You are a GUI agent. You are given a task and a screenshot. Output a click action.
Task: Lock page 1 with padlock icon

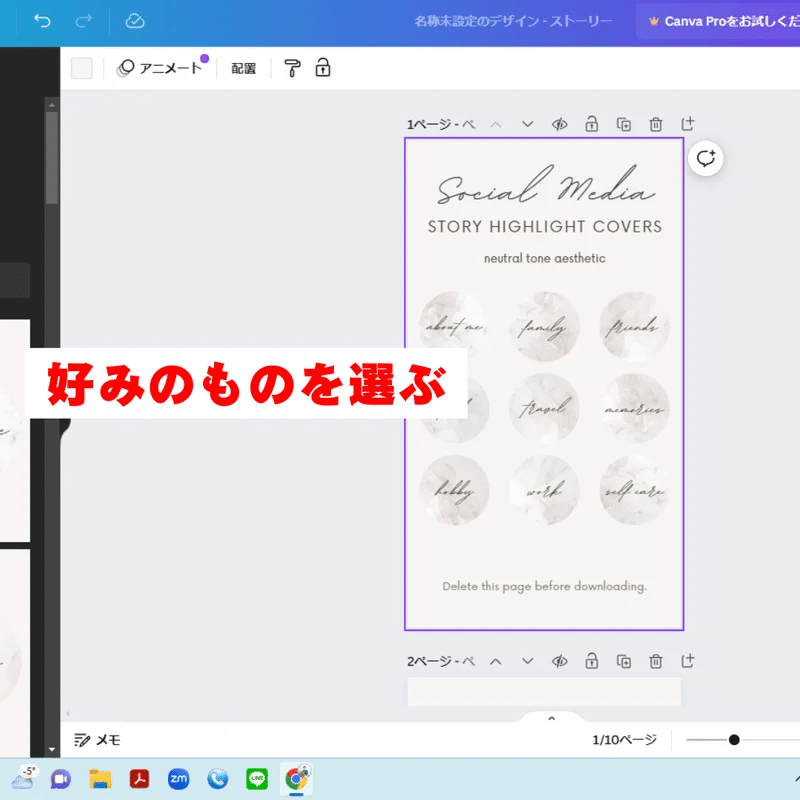[x=591, y=123]
